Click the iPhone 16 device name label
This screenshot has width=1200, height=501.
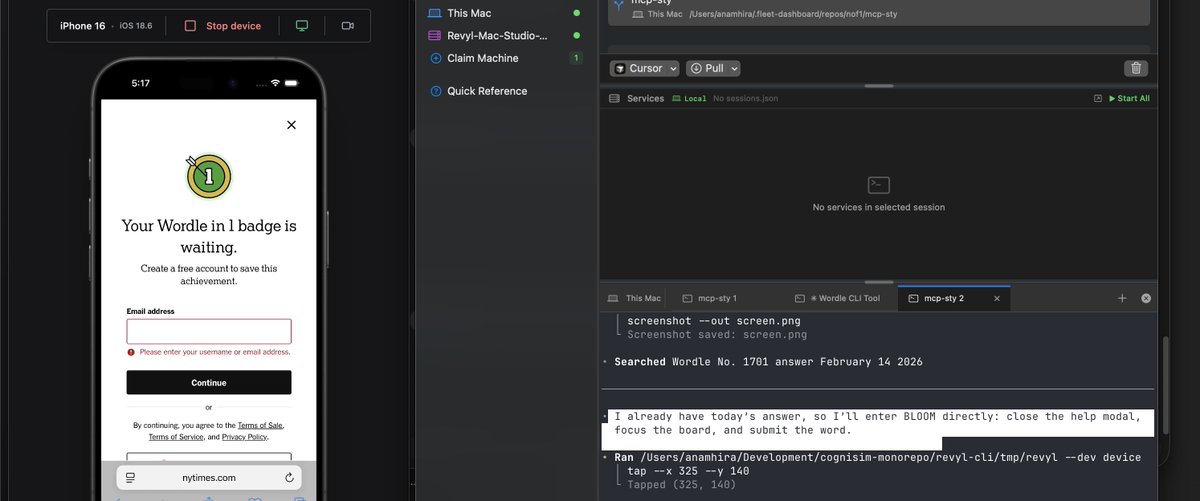(82, 26)
